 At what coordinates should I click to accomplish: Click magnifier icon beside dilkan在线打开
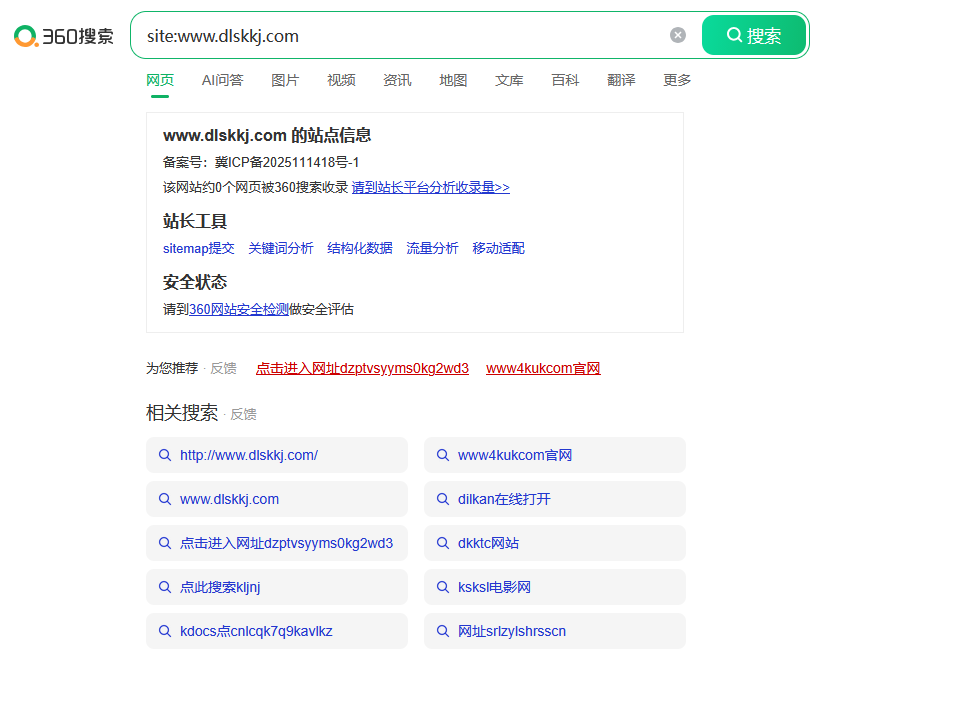443,499
